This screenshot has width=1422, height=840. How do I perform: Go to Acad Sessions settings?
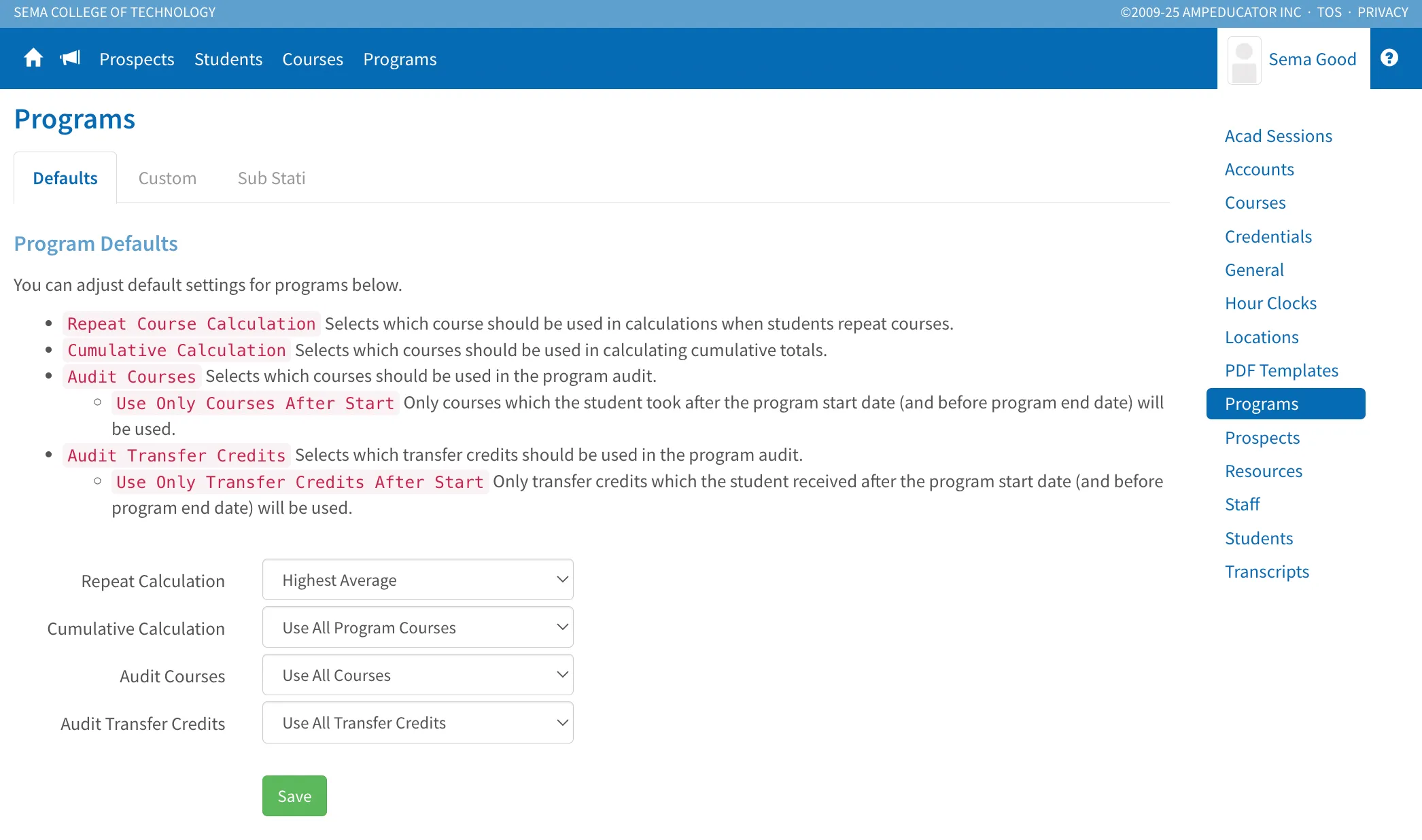[1279, 136]
